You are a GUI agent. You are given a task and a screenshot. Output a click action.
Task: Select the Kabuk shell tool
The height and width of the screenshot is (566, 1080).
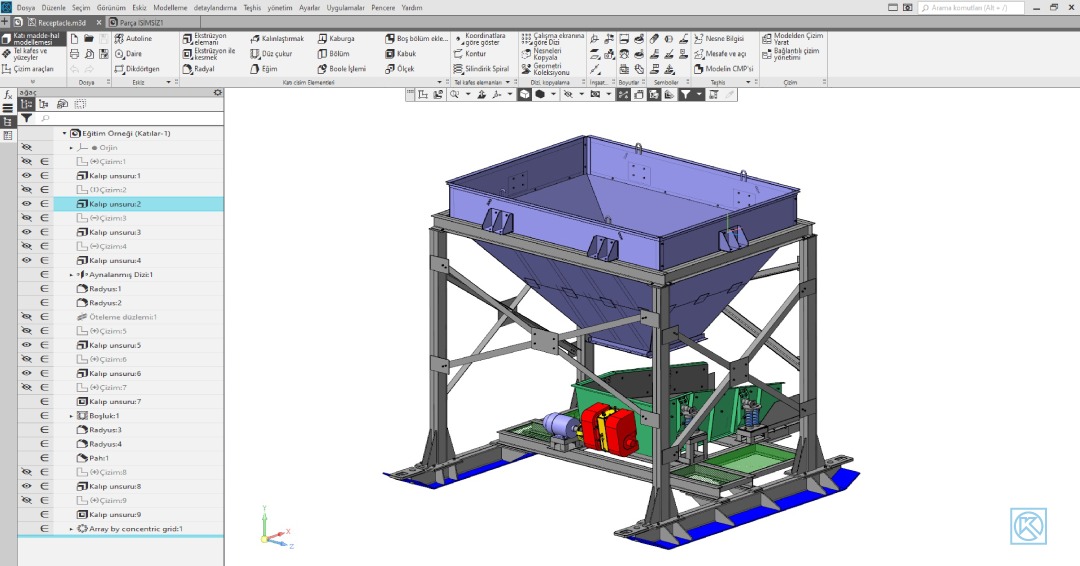[401, 54]
